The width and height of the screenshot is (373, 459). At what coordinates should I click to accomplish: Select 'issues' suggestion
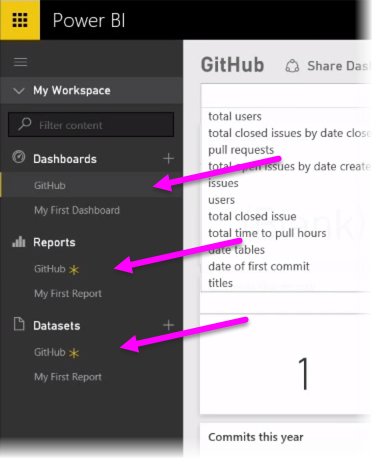point(223,183)
